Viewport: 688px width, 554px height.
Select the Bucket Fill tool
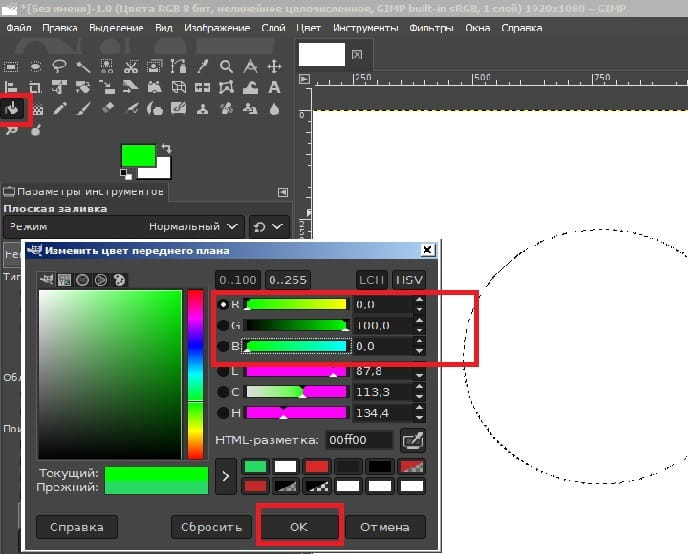point(14,108)
